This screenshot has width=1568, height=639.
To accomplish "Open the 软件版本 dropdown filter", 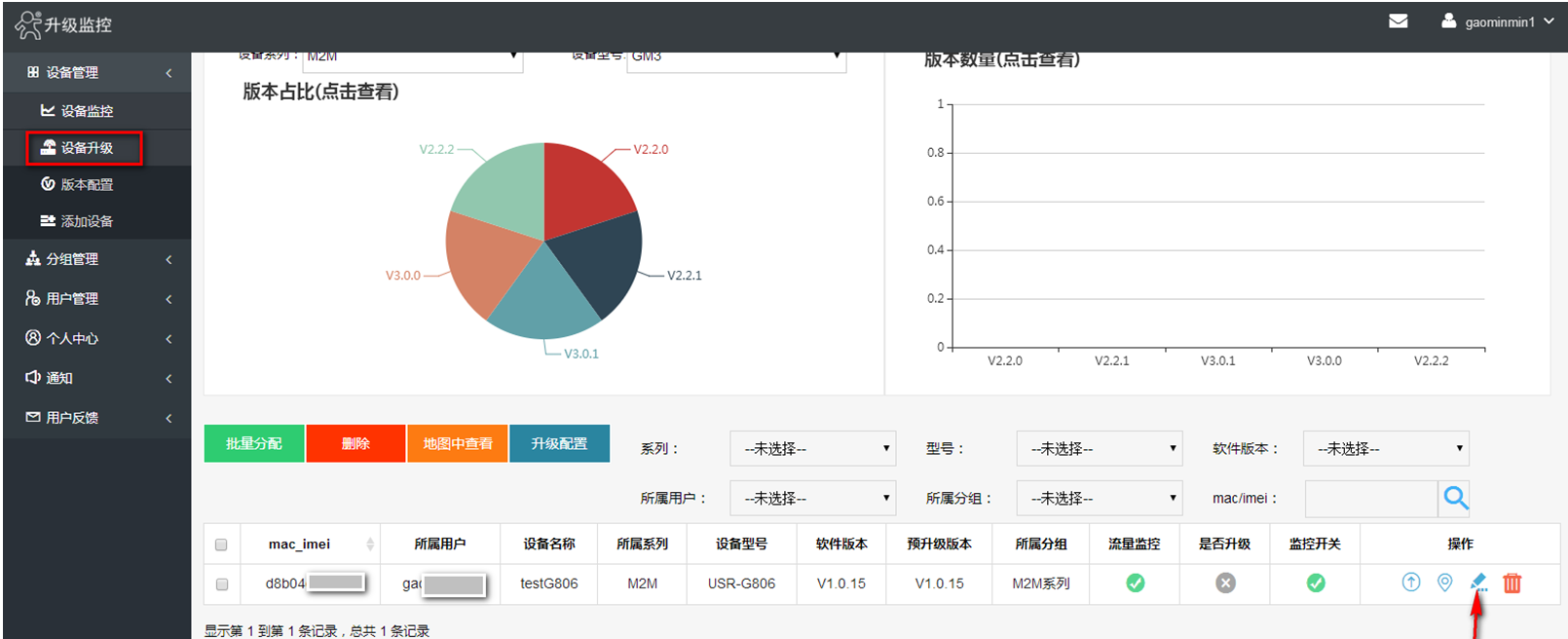I will pyautogui.click(x=1385, y=449).
